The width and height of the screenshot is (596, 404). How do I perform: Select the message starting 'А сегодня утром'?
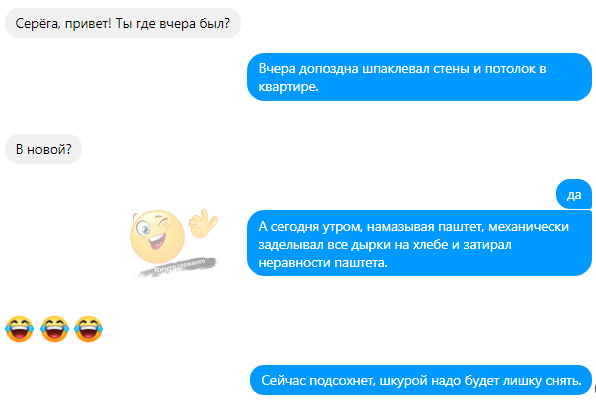419,243
